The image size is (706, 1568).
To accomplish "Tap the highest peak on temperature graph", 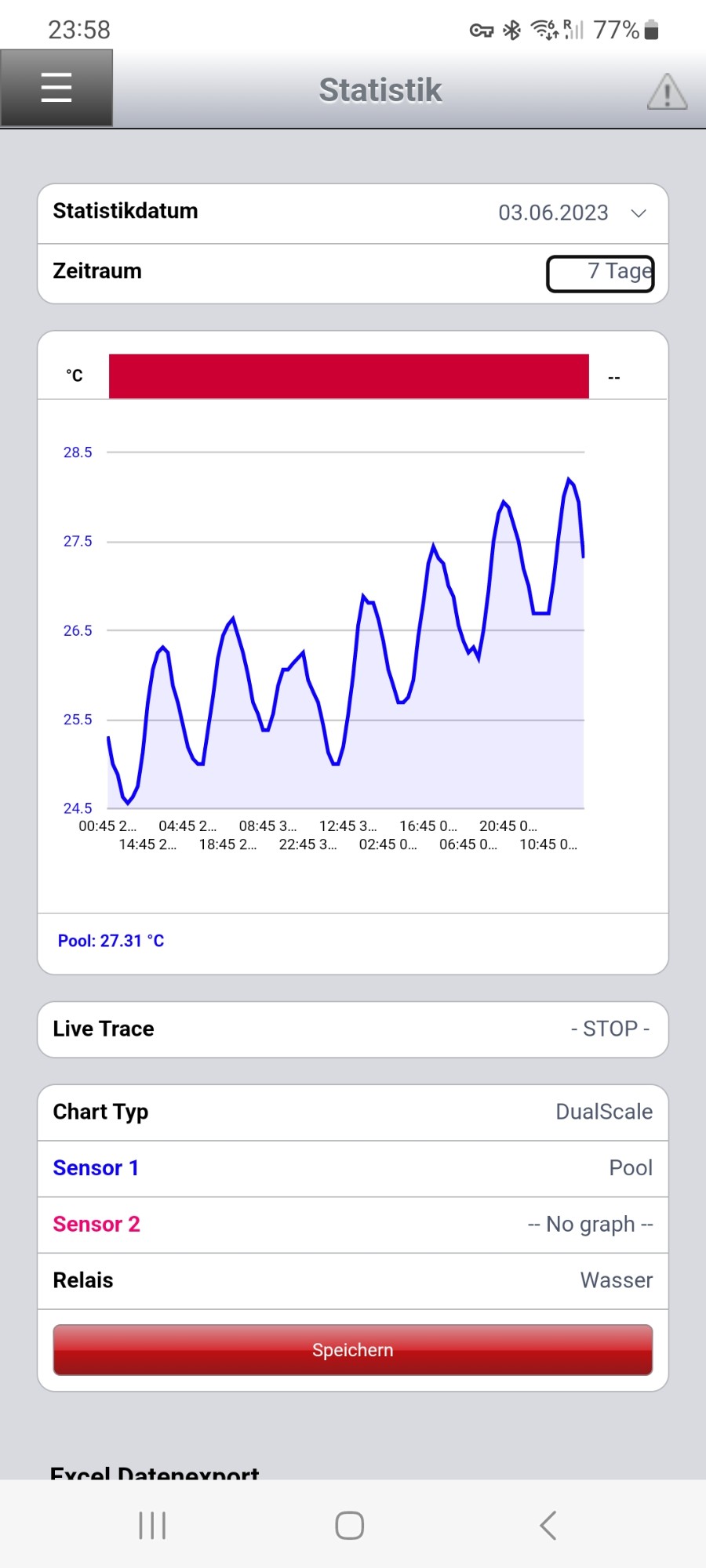I will point(569,479).
